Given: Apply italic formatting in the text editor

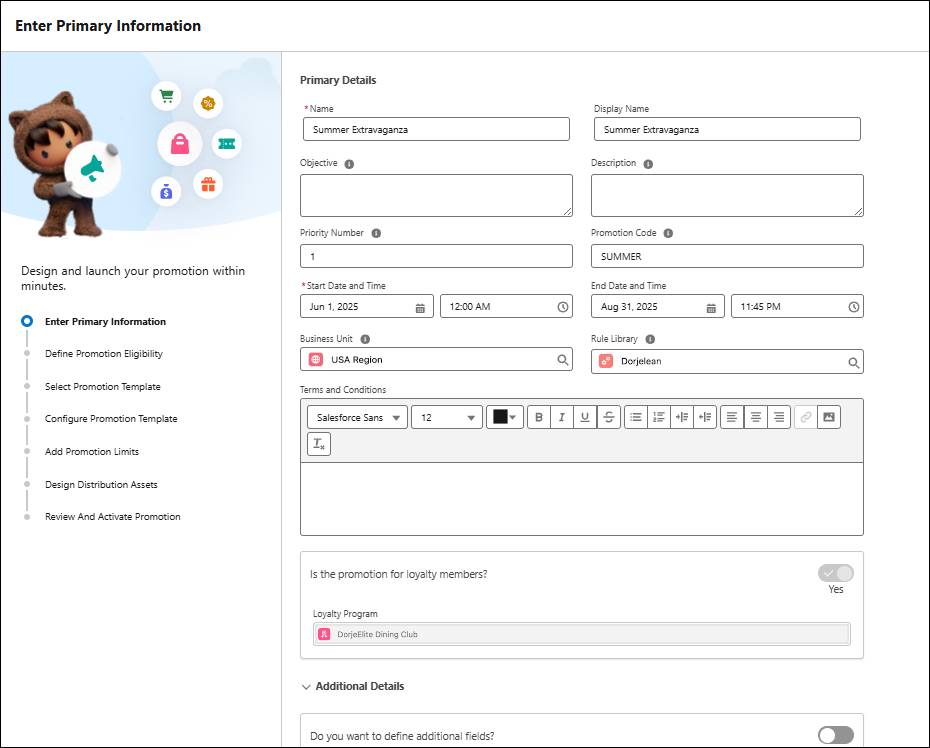Looking at the screenshot, I should point(562,417).
